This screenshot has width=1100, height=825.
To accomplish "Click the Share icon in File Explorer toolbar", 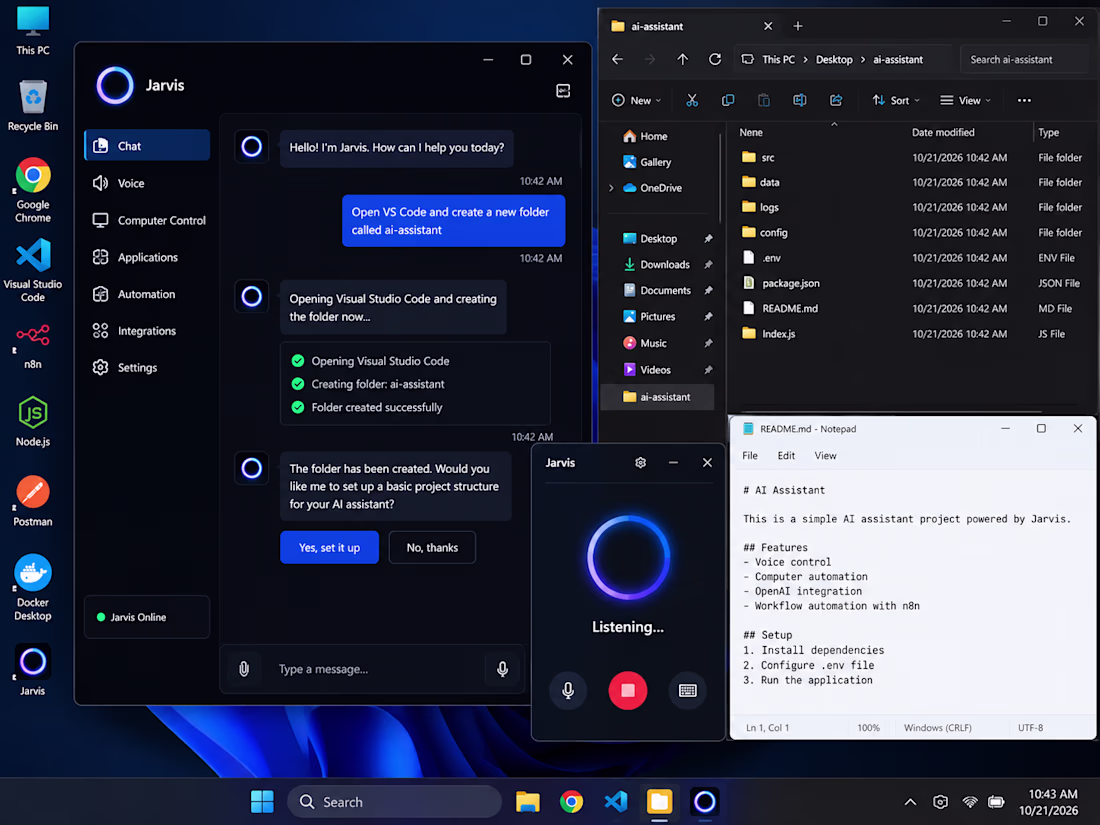I will [x=836, y=100].
